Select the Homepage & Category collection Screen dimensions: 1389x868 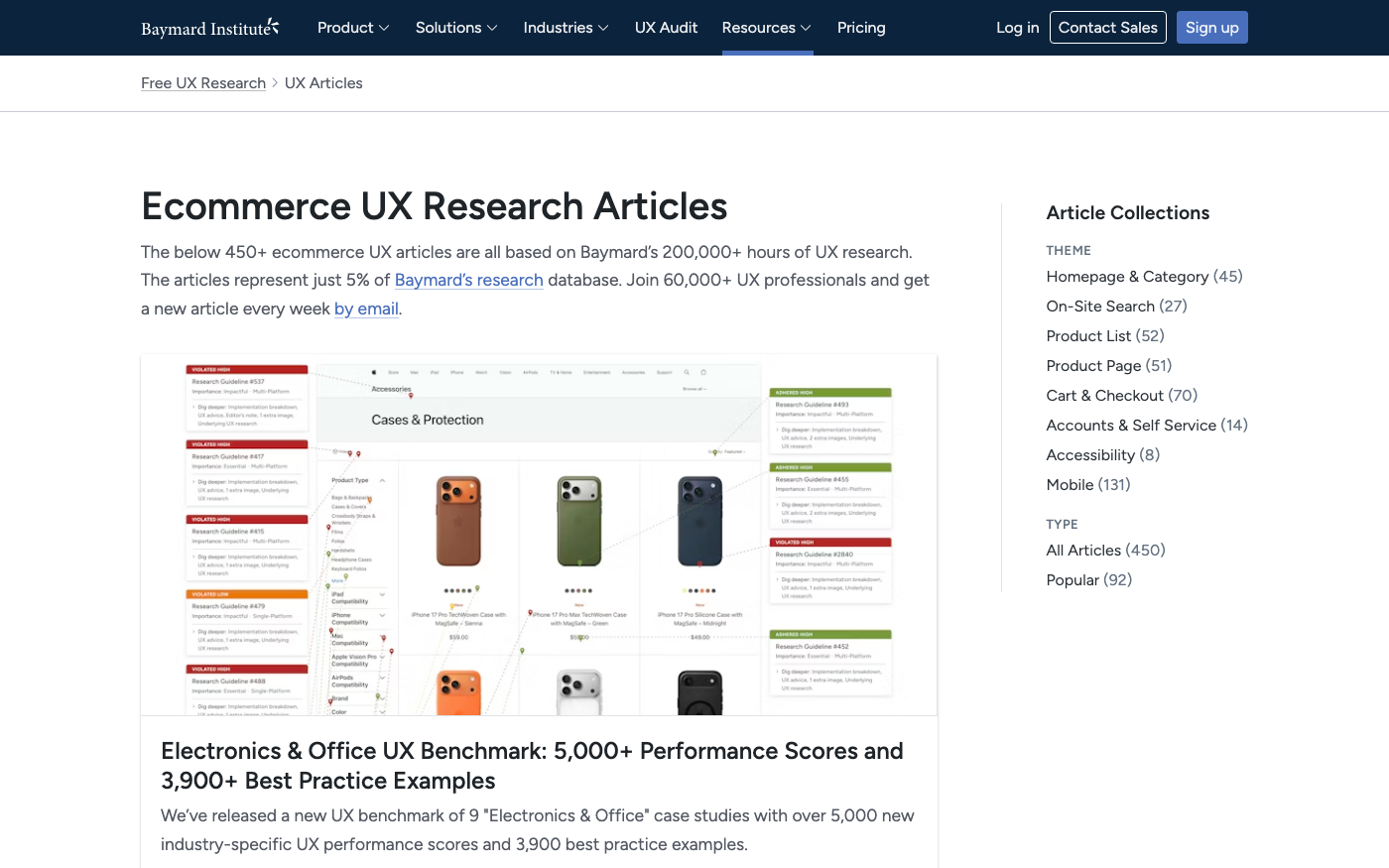click(x=1127, y=277)
